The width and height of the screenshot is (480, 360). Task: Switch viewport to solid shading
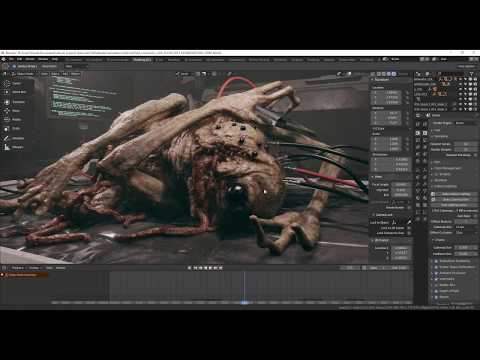click(x=384, y=74)
